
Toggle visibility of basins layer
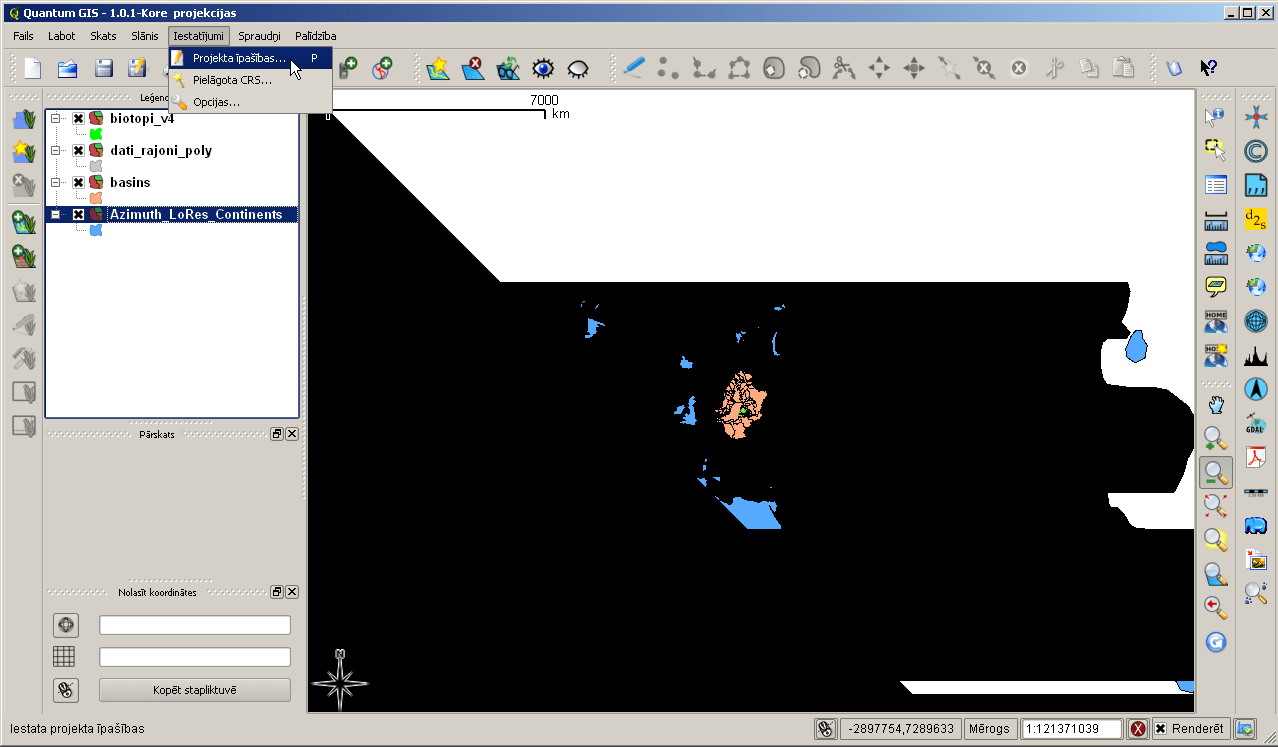click(78, 182)
